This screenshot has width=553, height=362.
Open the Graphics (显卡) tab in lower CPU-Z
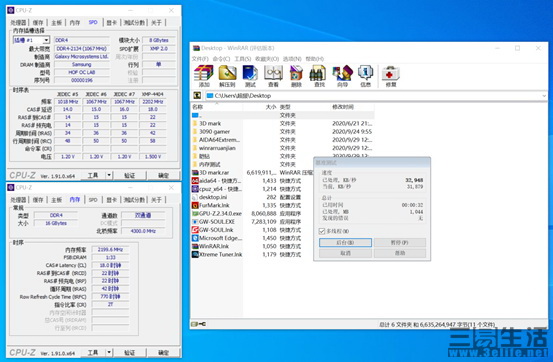click(x=111, y=200)
